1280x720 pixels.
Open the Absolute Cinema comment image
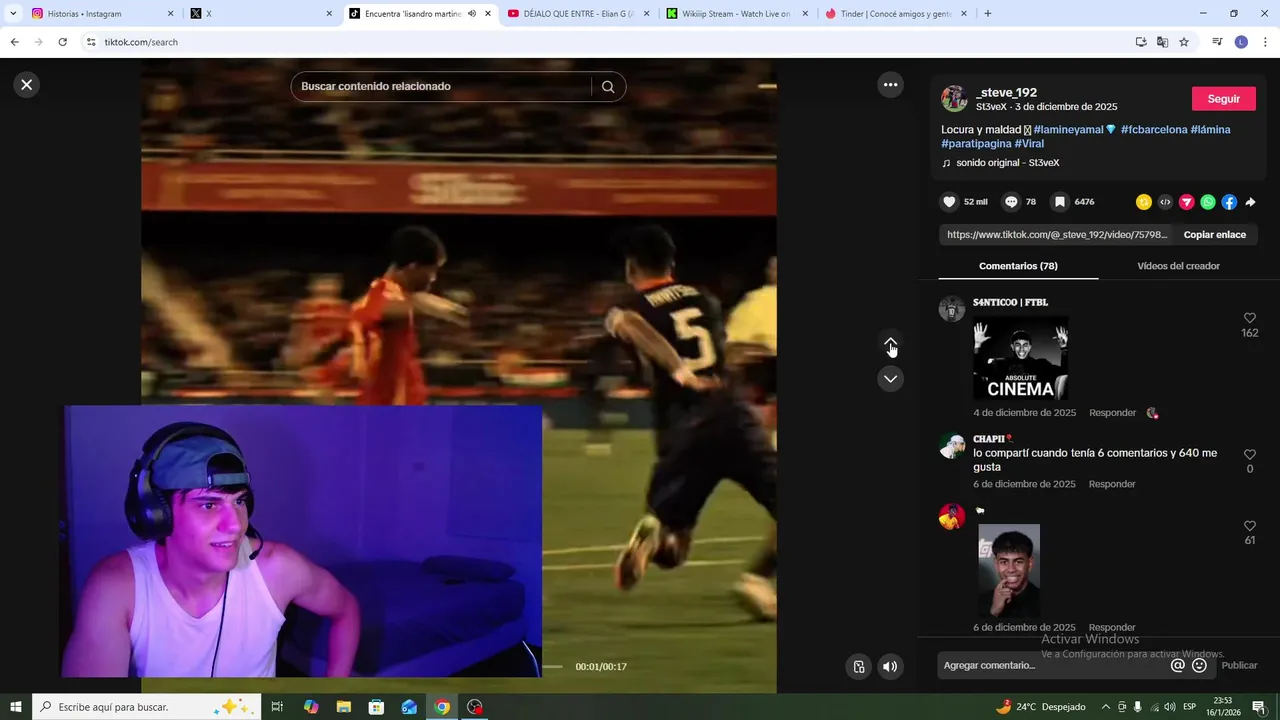[1021, 359]
